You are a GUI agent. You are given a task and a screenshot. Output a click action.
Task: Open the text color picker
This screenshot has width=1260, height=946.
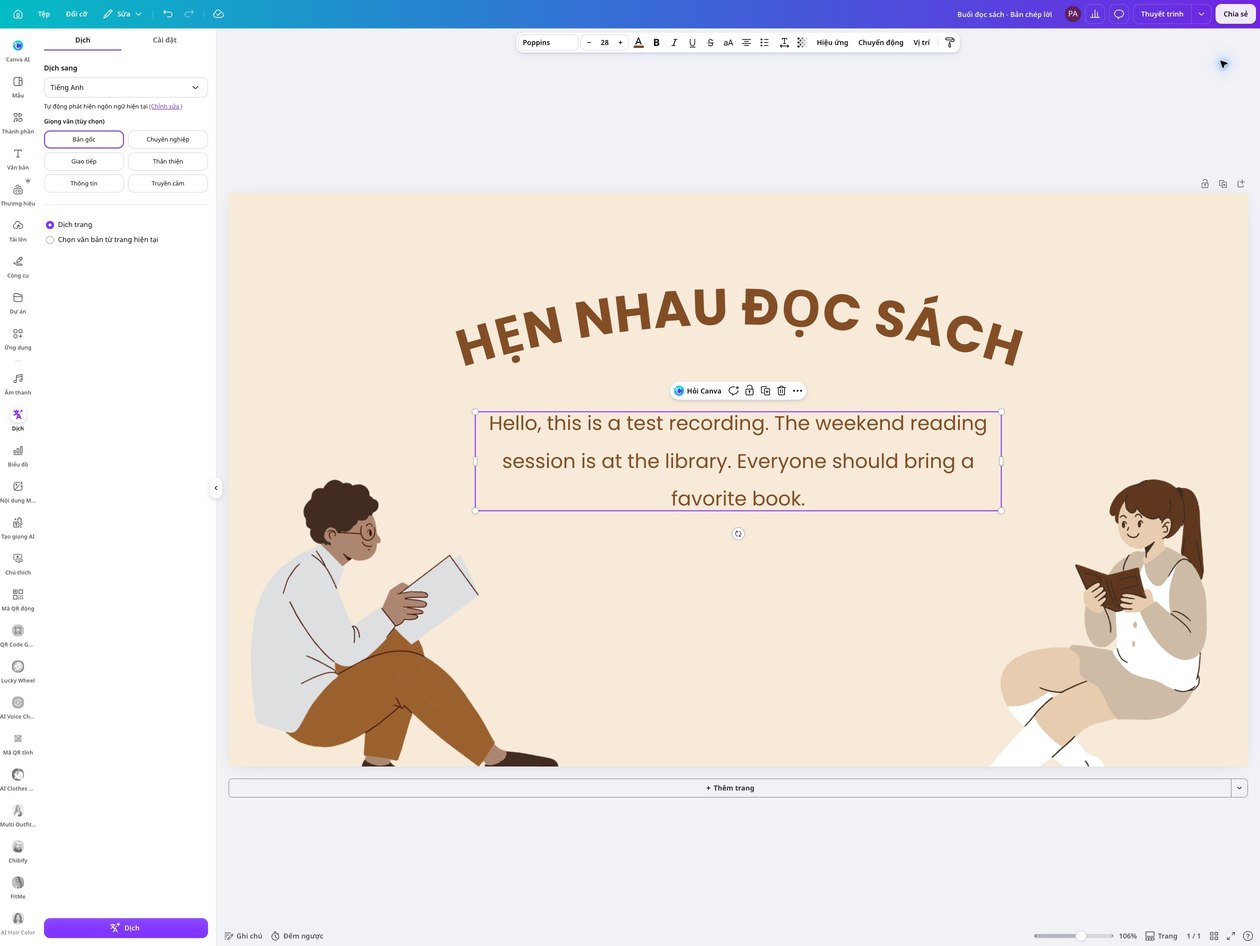[x=638, y=43]
